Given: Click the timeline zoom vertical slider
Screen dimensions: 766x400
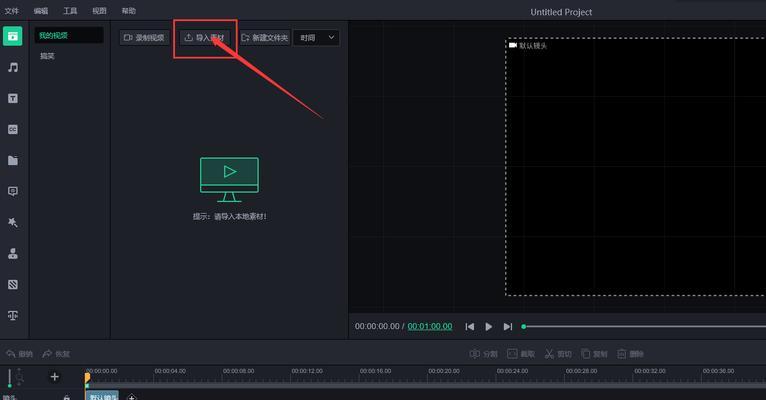Looking at the screenshot, I should point(10,378).
